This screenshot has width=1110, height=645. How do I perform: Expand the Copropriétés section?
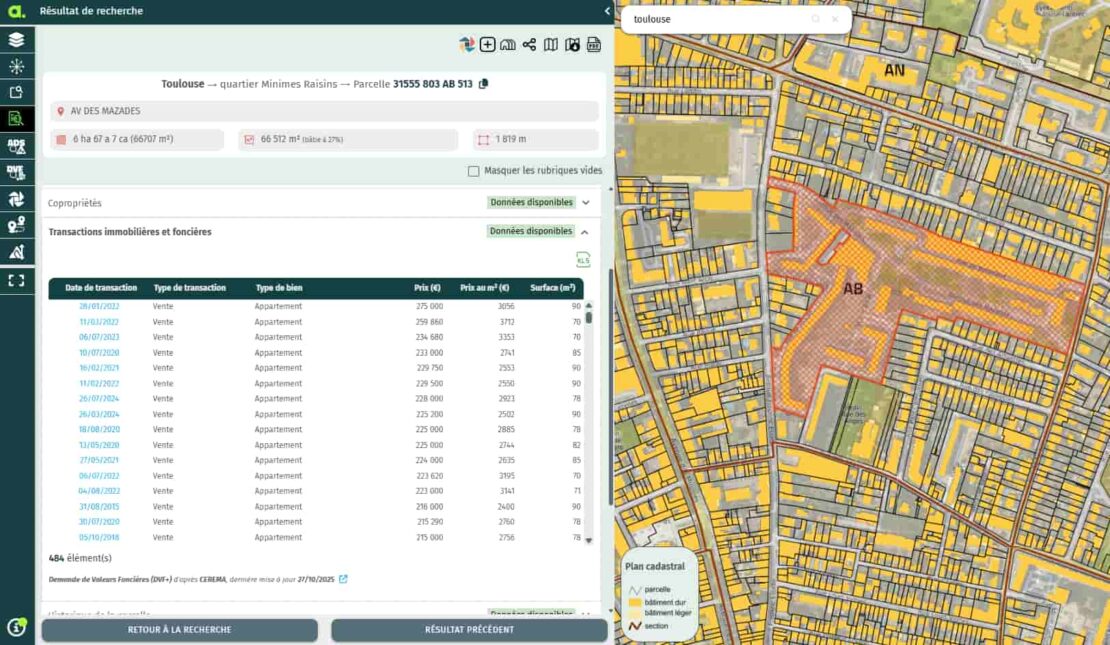(x=586, y=203)
